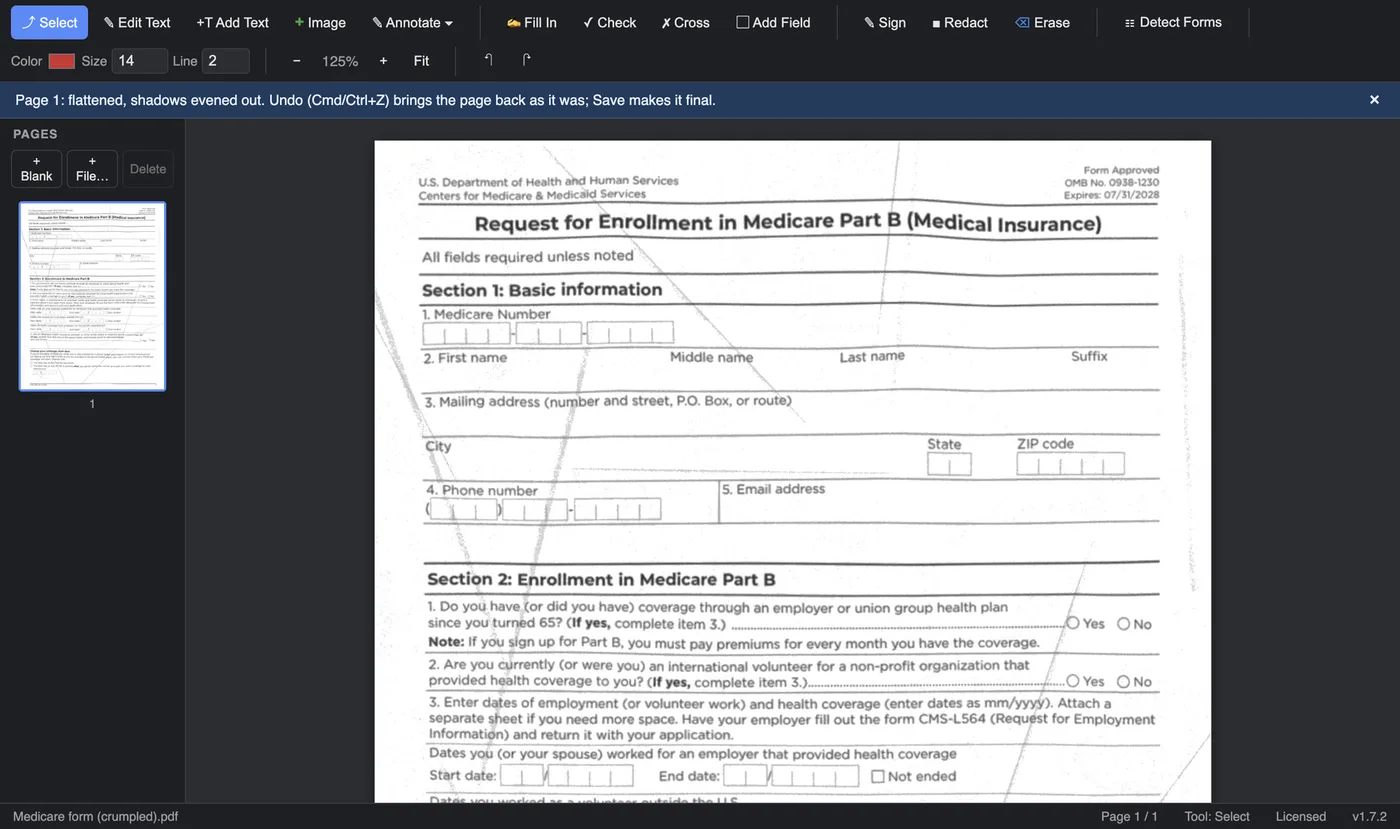Viewport: 1400px width, 829px height.
Task: Activate the Select tool
Action: (49, 22)
